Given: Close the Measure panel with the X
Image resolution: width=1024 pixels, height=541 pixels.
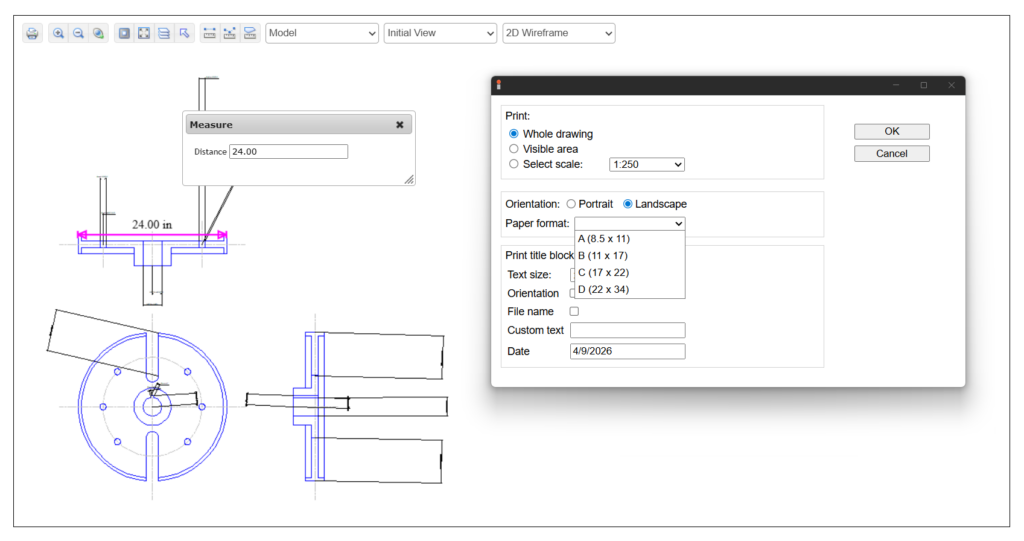Looking at the screenshot, I should click(x=400, y=125).
